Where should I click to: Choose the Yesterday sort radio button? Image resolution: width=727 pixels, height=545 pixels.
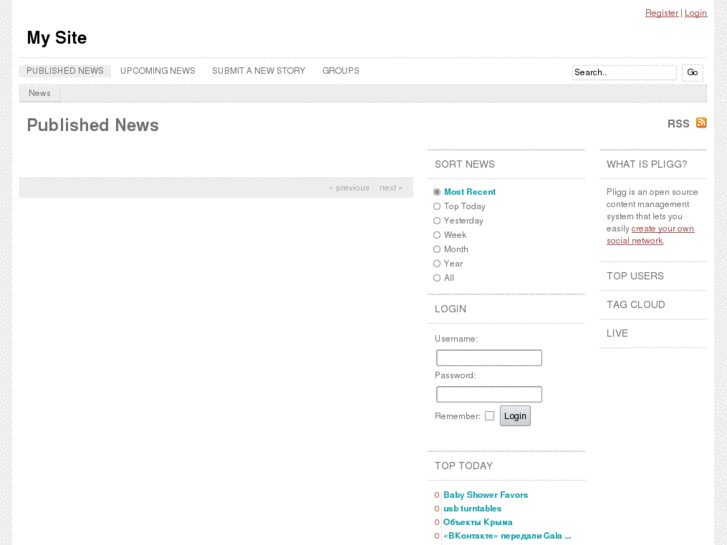tap(437, 221)
